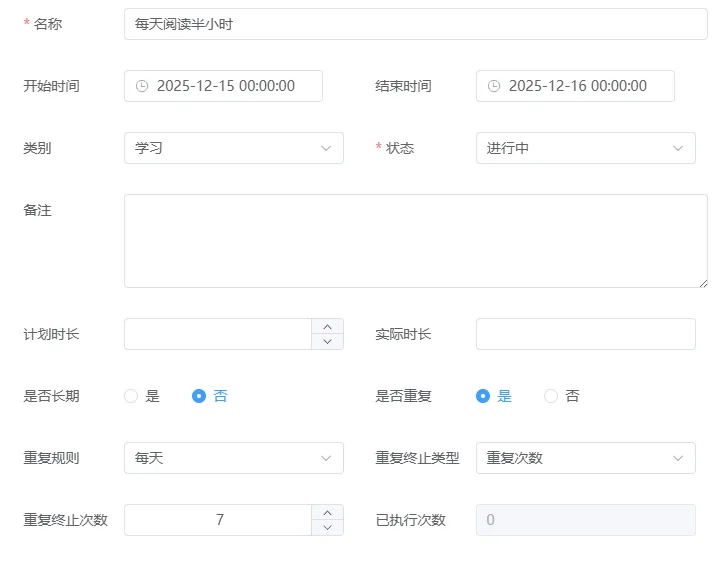Expand the 重复规则 dropdown showing 每天
The width and height of the screenshot is (726, 562).
(233, 458)
